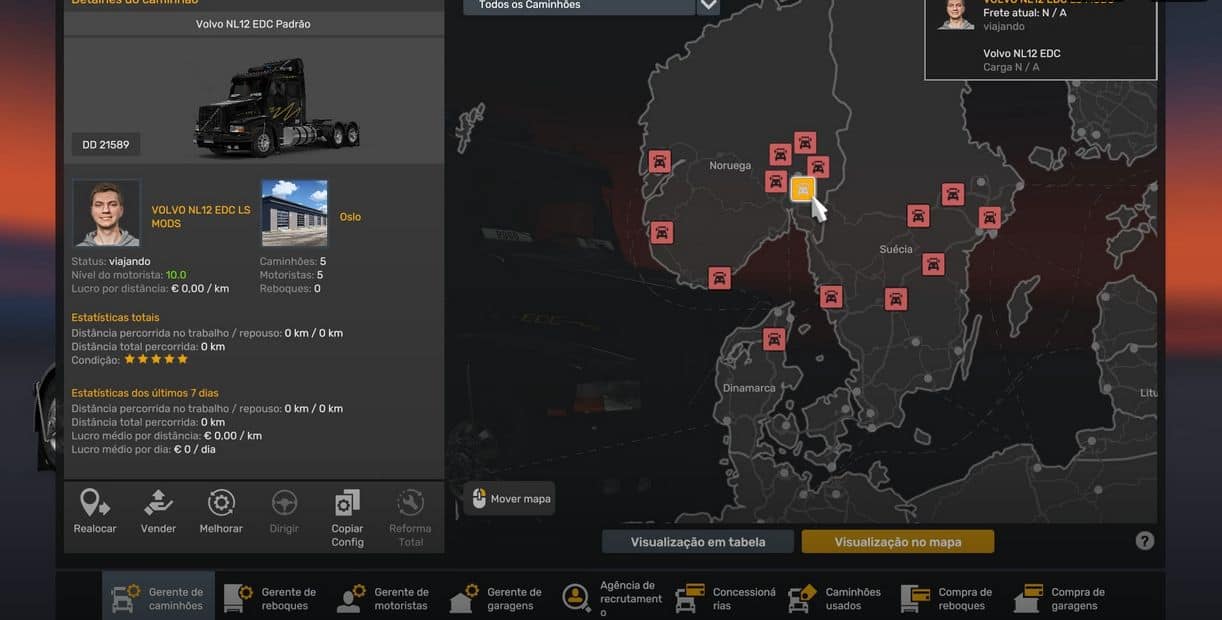Click the Oslo garage thumbnail image
The width and height of the screenshot is (1222, 620).
point(294,213)
